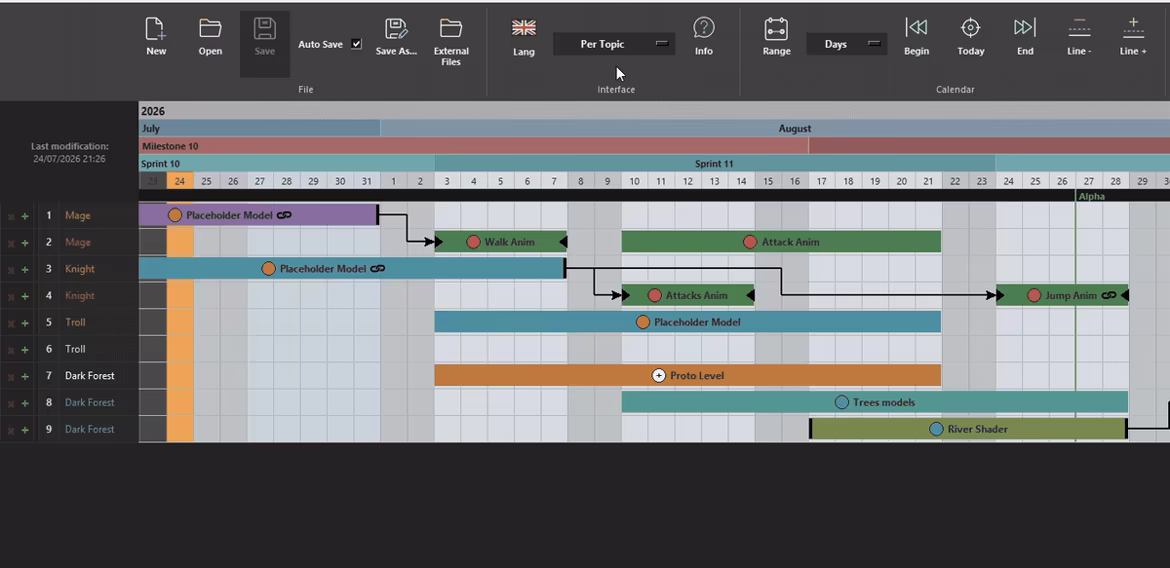Image resolution: width=1170 pixels, height=568 pixels.
Task: Delete row 8 Dark Forest
Action: click(10, 403)
